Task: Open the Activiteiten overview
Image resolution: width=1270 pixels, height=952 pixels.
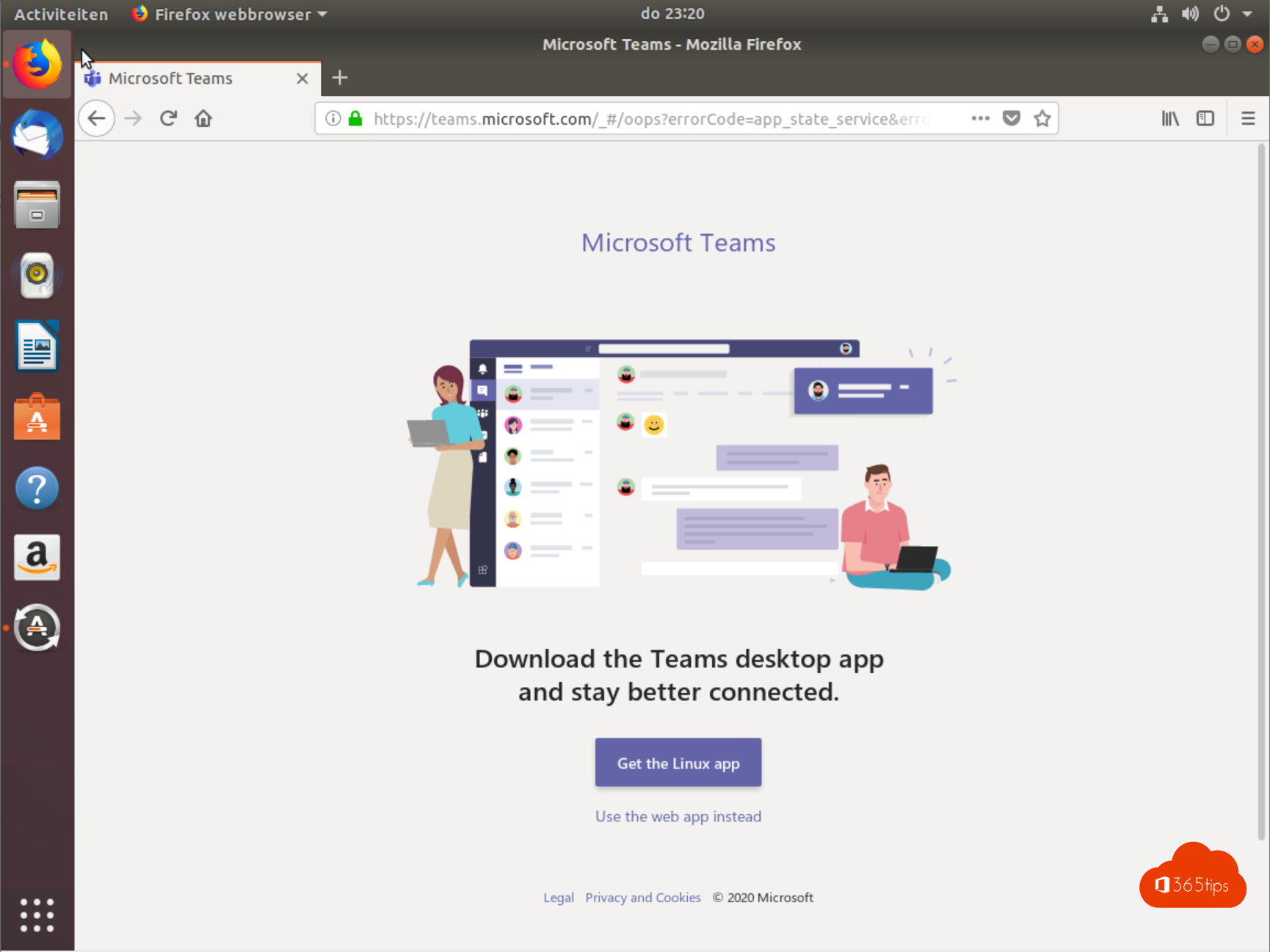Action: 61,14
